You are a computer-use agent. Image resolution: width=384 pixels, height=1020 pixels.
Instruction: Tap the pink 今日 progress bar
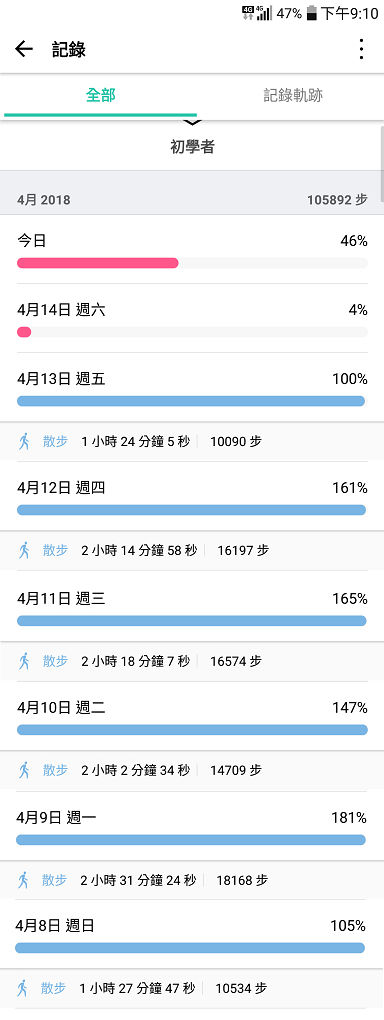pos(98,263)
